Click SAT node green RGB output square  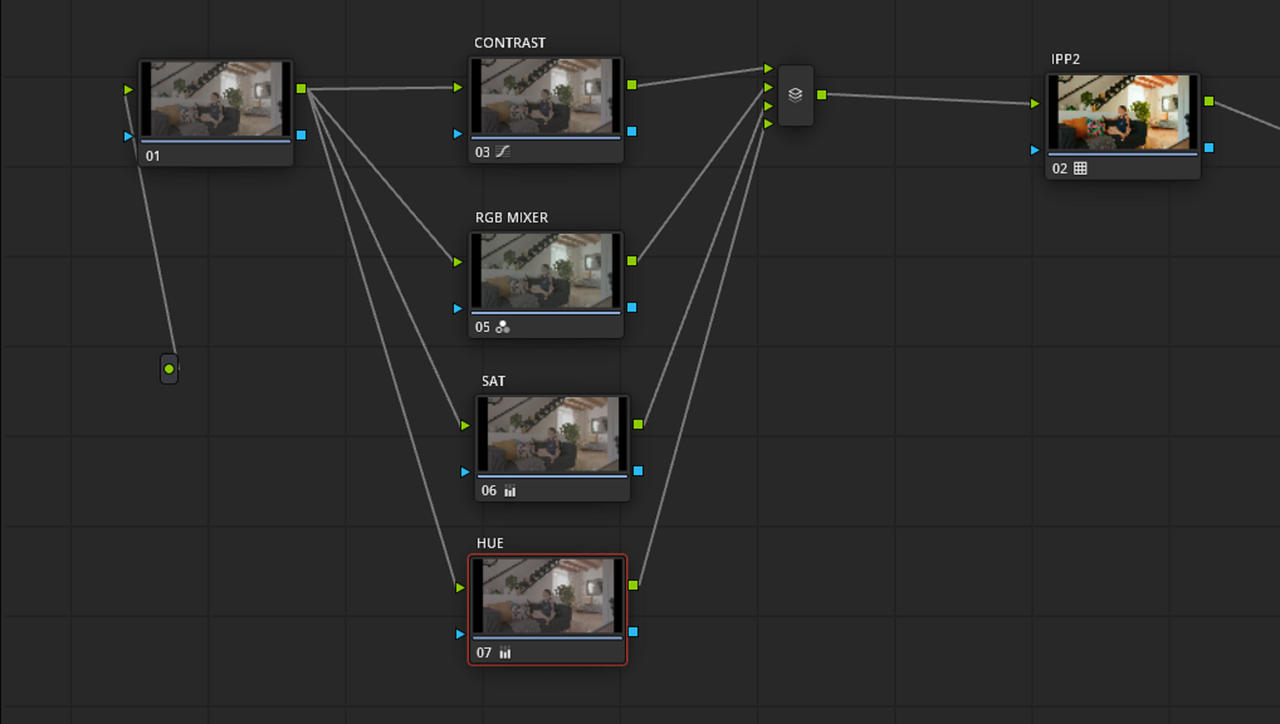tap(638, 424)
